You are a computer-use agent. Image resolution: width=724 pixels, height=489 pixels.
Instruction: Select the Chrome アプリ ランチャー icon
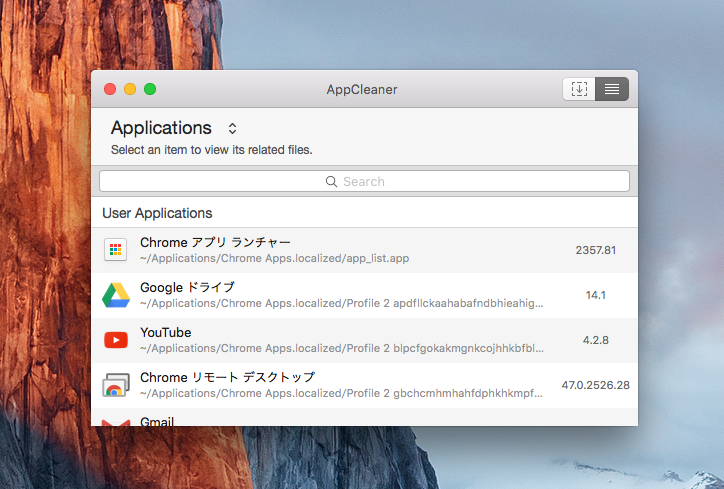pos(115,250)
